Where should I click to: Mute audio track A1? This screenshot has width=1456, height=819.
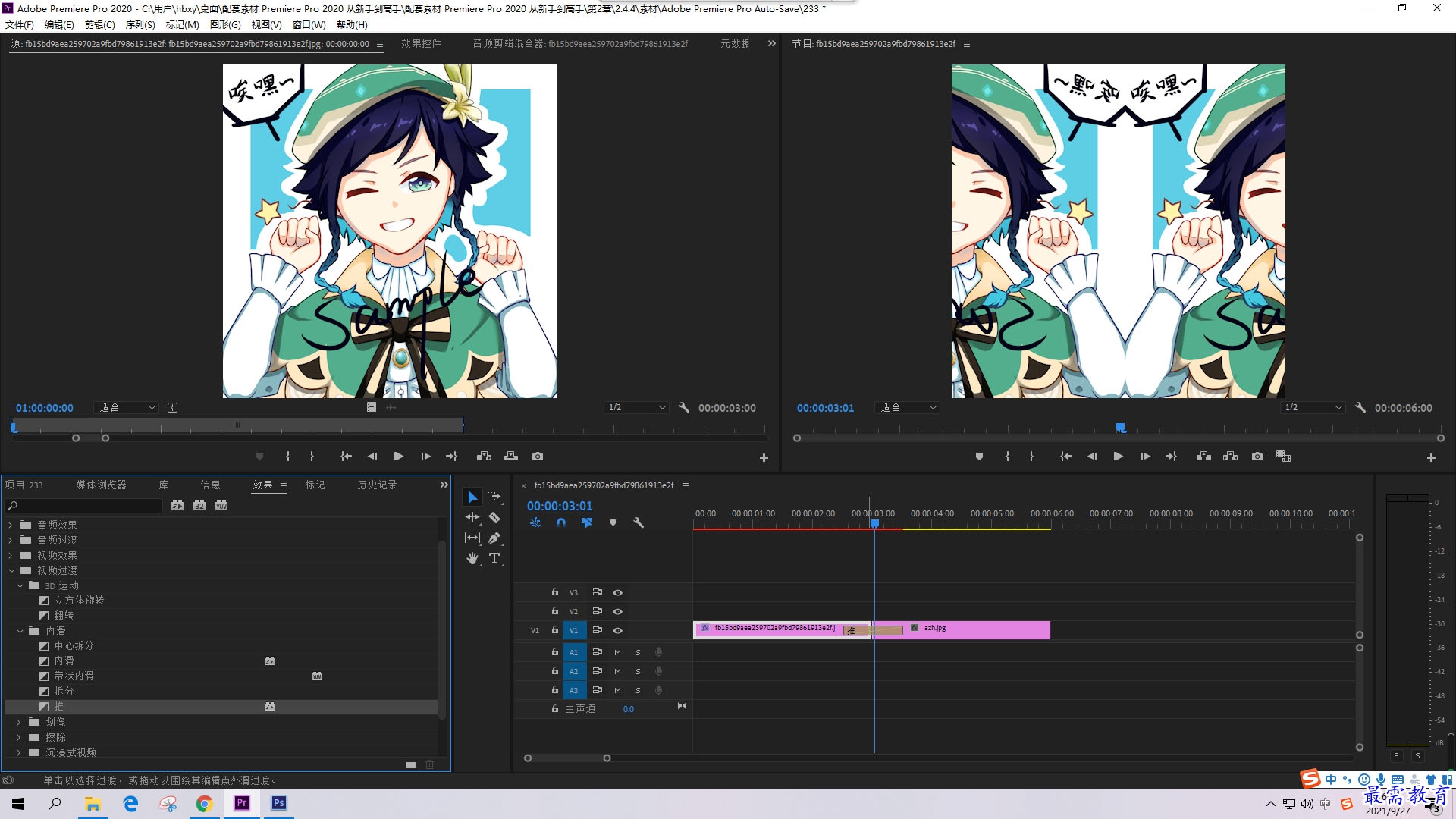tap(617, 653)
